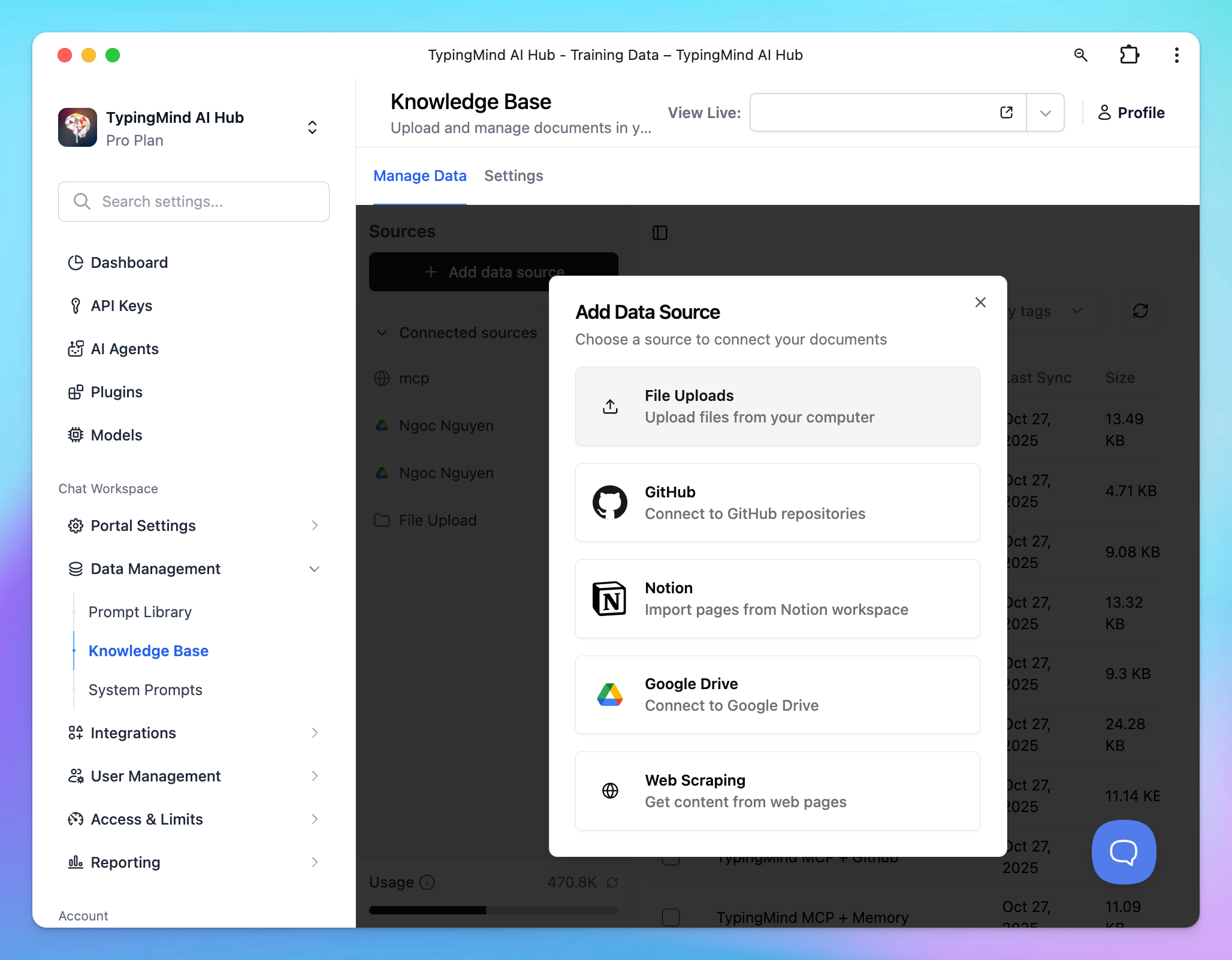This screenshot has width=1232, height=960.
Task: Expand the workspace switcher for TypingMind AI Hub
Action: point(312,127)
